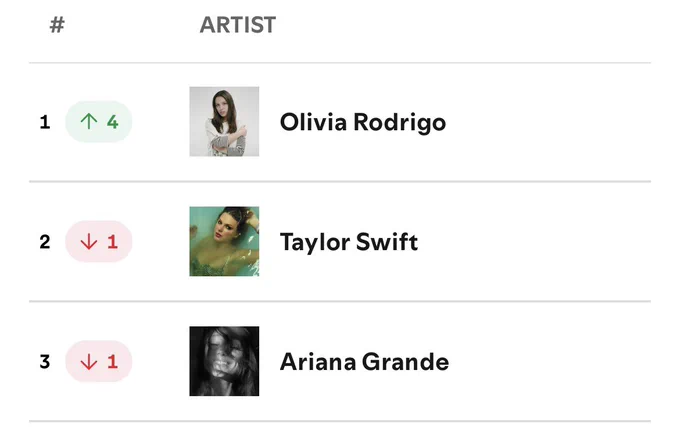
Task: Open Taylor Swift's teal artist photo
Action: (x=224, y=241)
